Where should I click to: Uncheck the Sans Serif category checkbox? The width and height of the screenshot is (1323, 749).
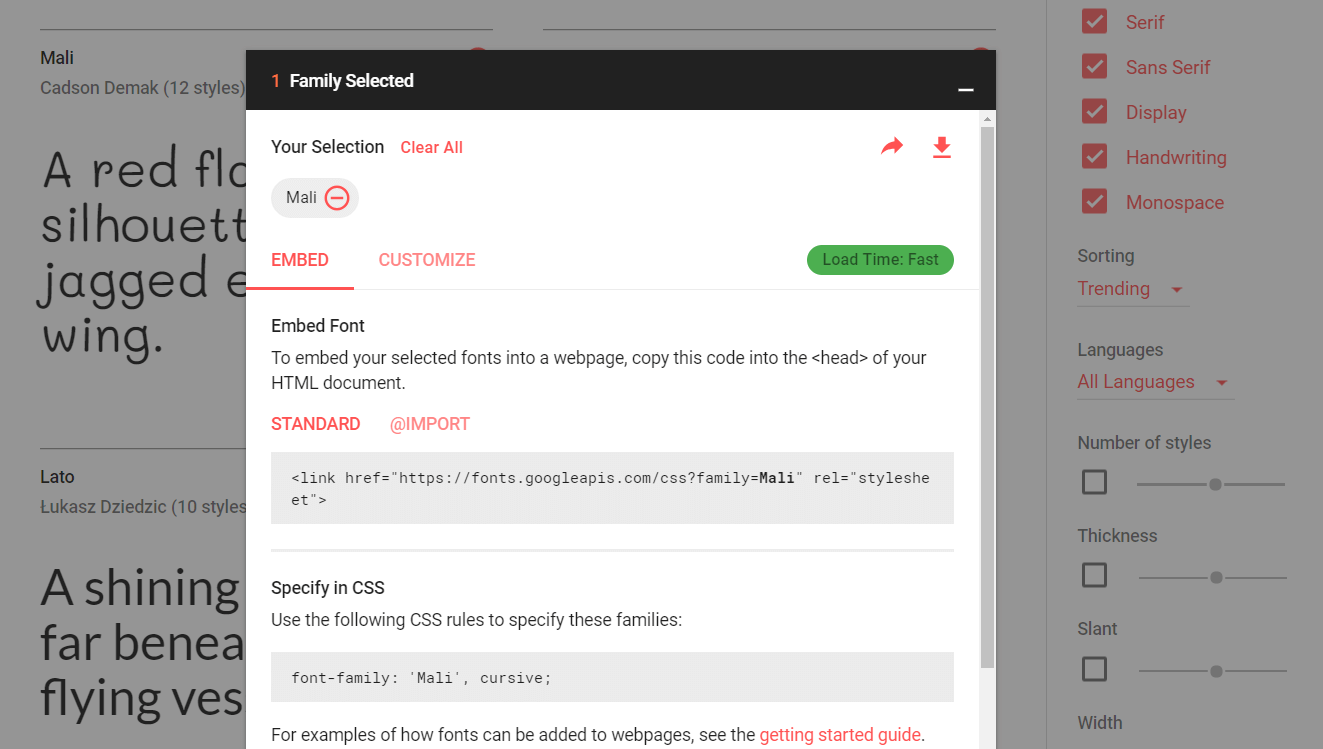tap(1094, 67)
